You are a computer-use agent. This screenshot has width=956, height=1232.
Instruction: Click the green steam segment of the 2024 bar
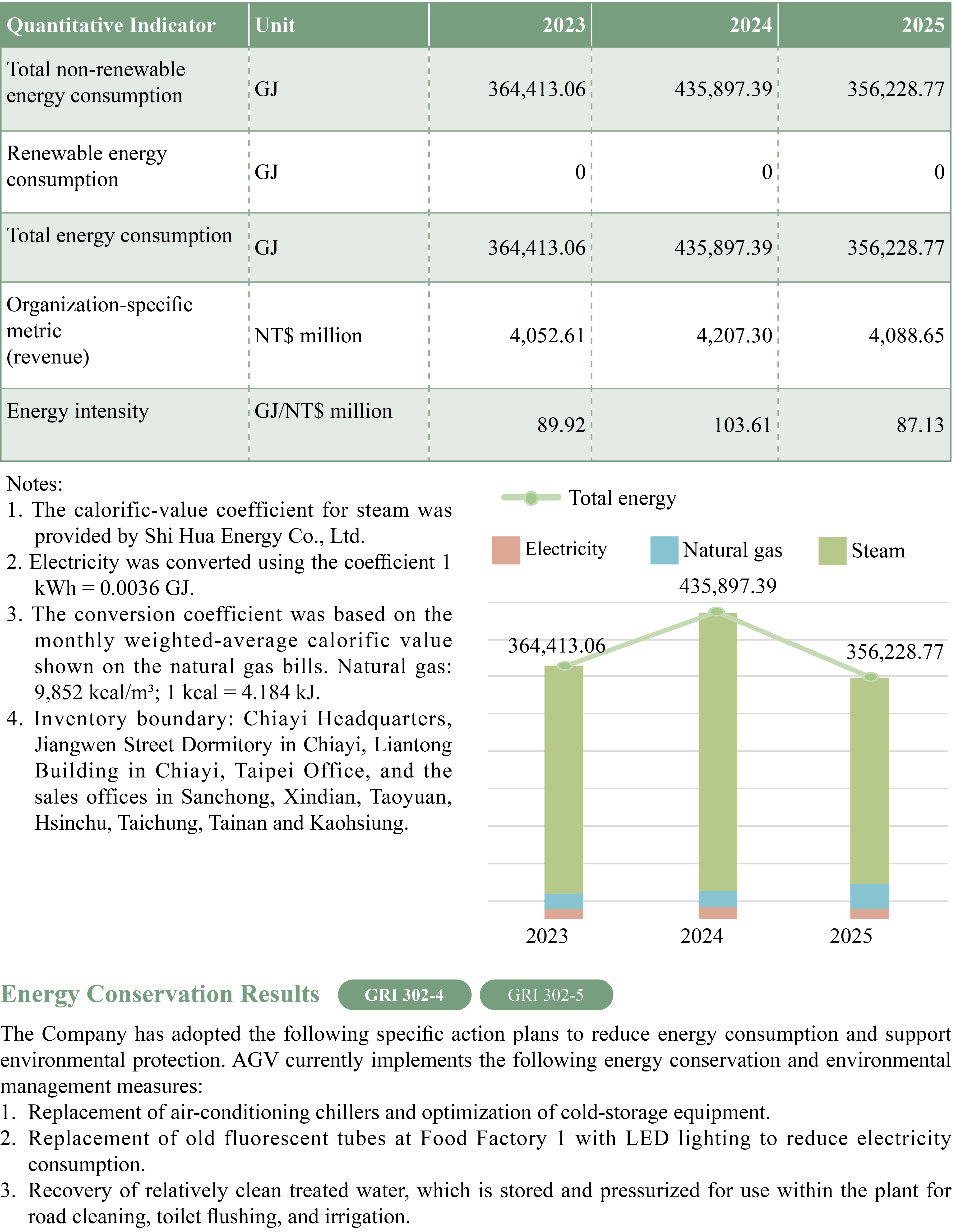[x=718, y=752]
